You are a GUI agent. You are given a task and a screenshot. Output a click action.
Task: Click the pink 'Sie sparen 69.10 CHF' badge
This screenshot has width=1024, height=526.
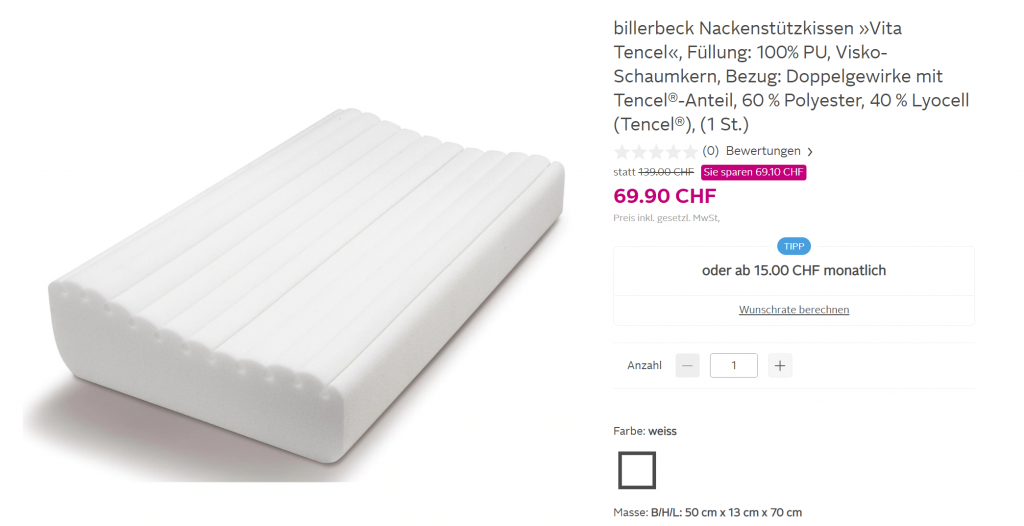tap(754, 173)
